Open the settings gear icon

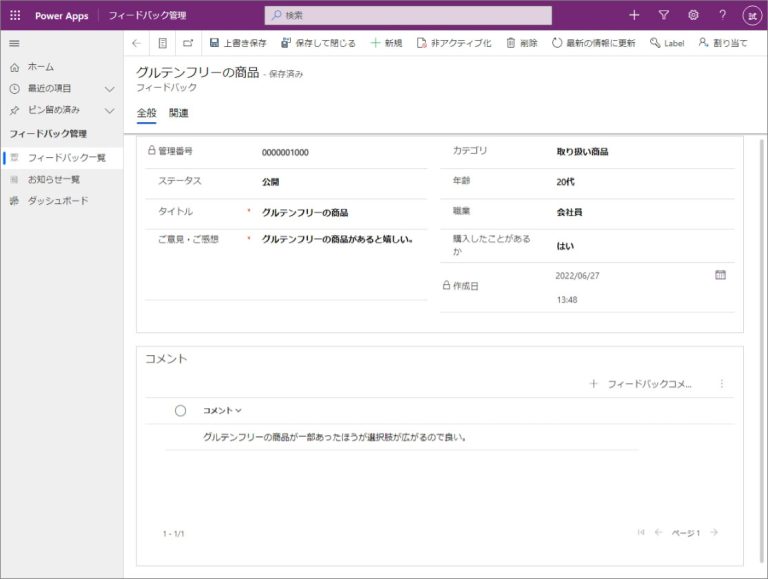(693, 15)
